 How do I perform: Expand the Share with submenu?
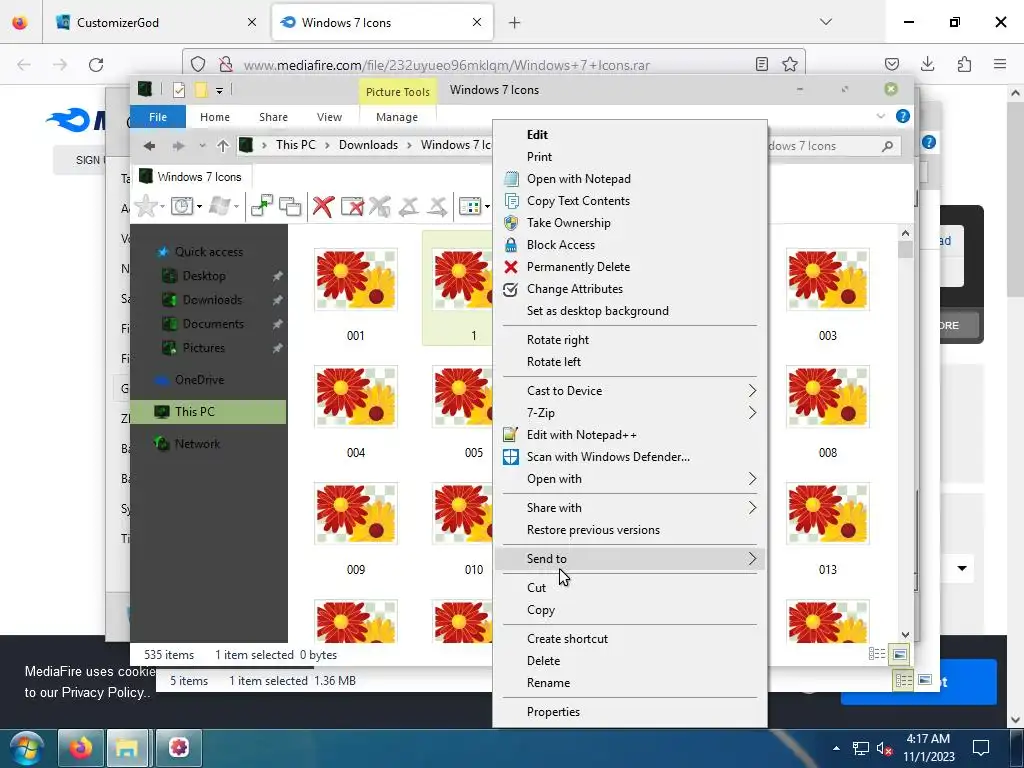[x=630, y=507]
